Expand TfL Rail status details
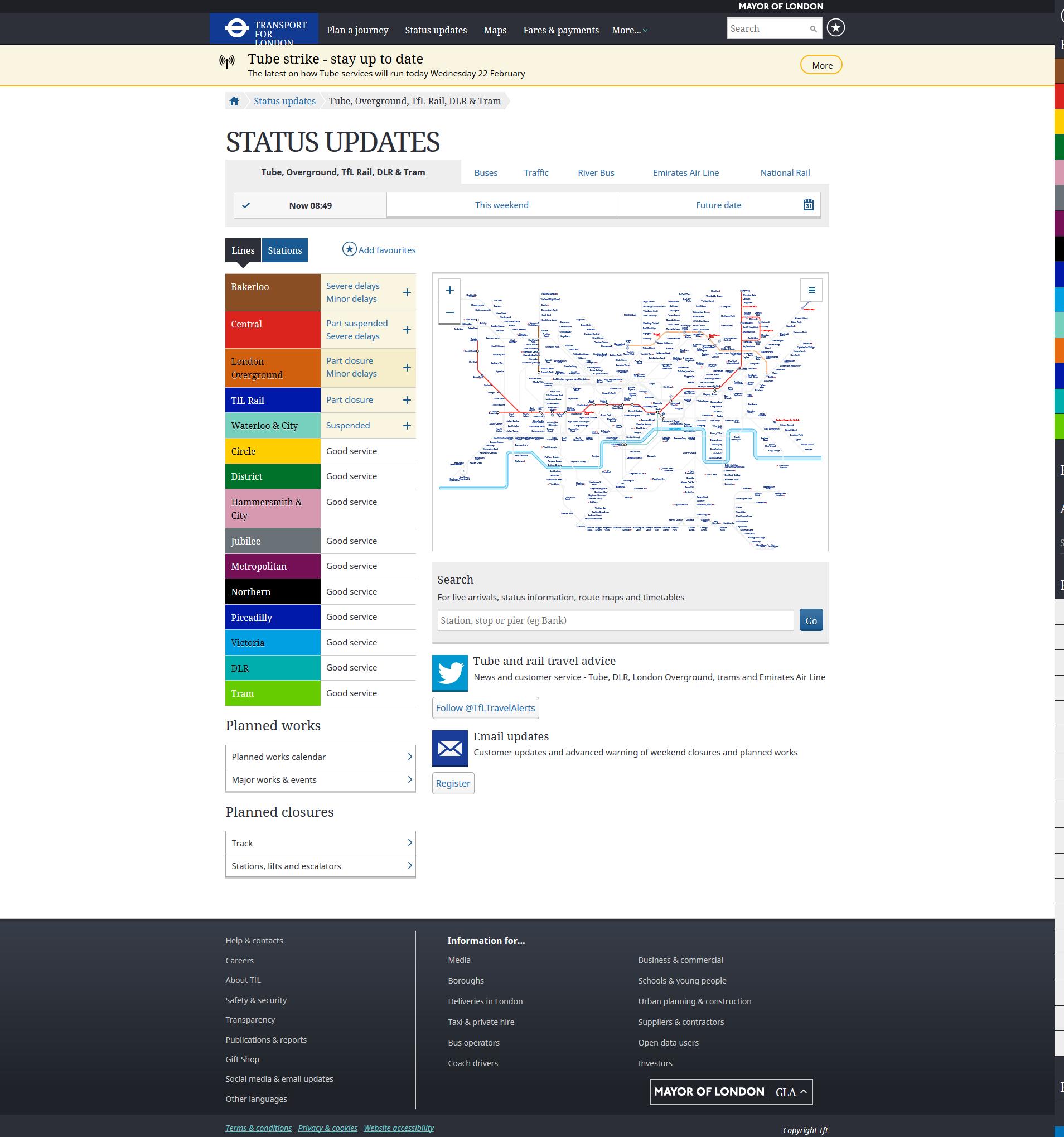This screenshot has height=1137, width=1064. (x=407, y=401)
